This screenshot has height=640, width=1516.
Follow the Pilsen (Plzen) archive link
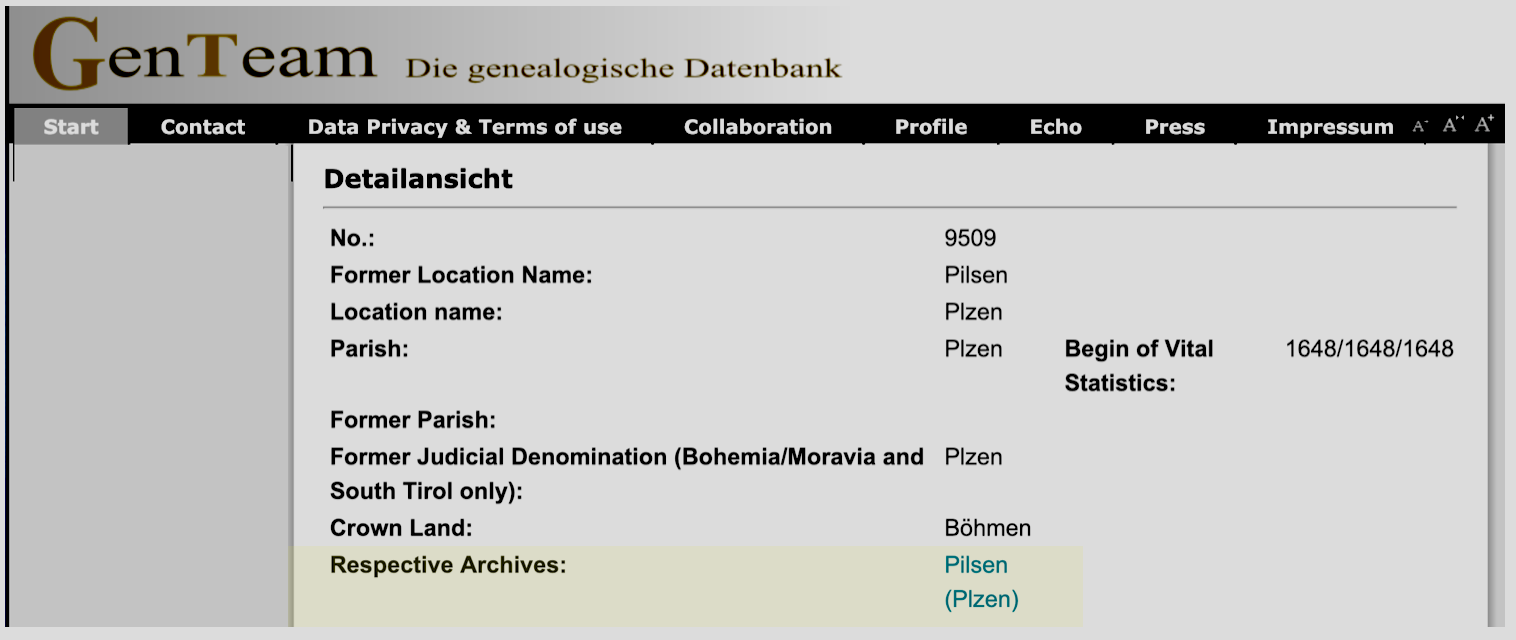(981, 582)
